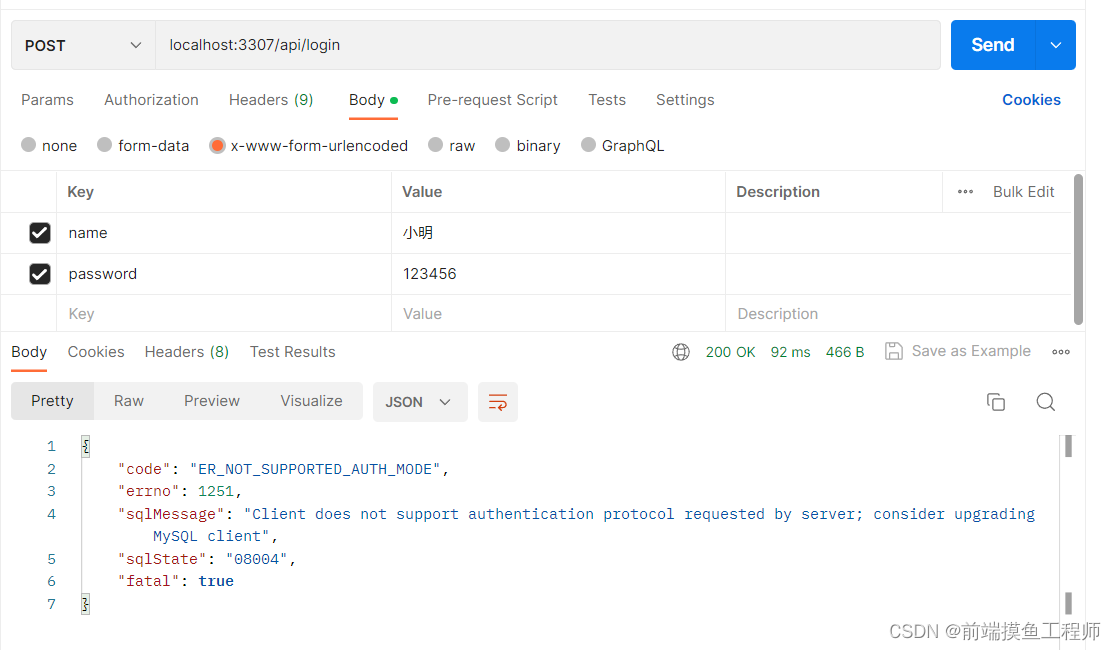Viewport: 1116px width, 650px height.
Task: Open the response Headers (8) tab
Action: click(186, 351)
